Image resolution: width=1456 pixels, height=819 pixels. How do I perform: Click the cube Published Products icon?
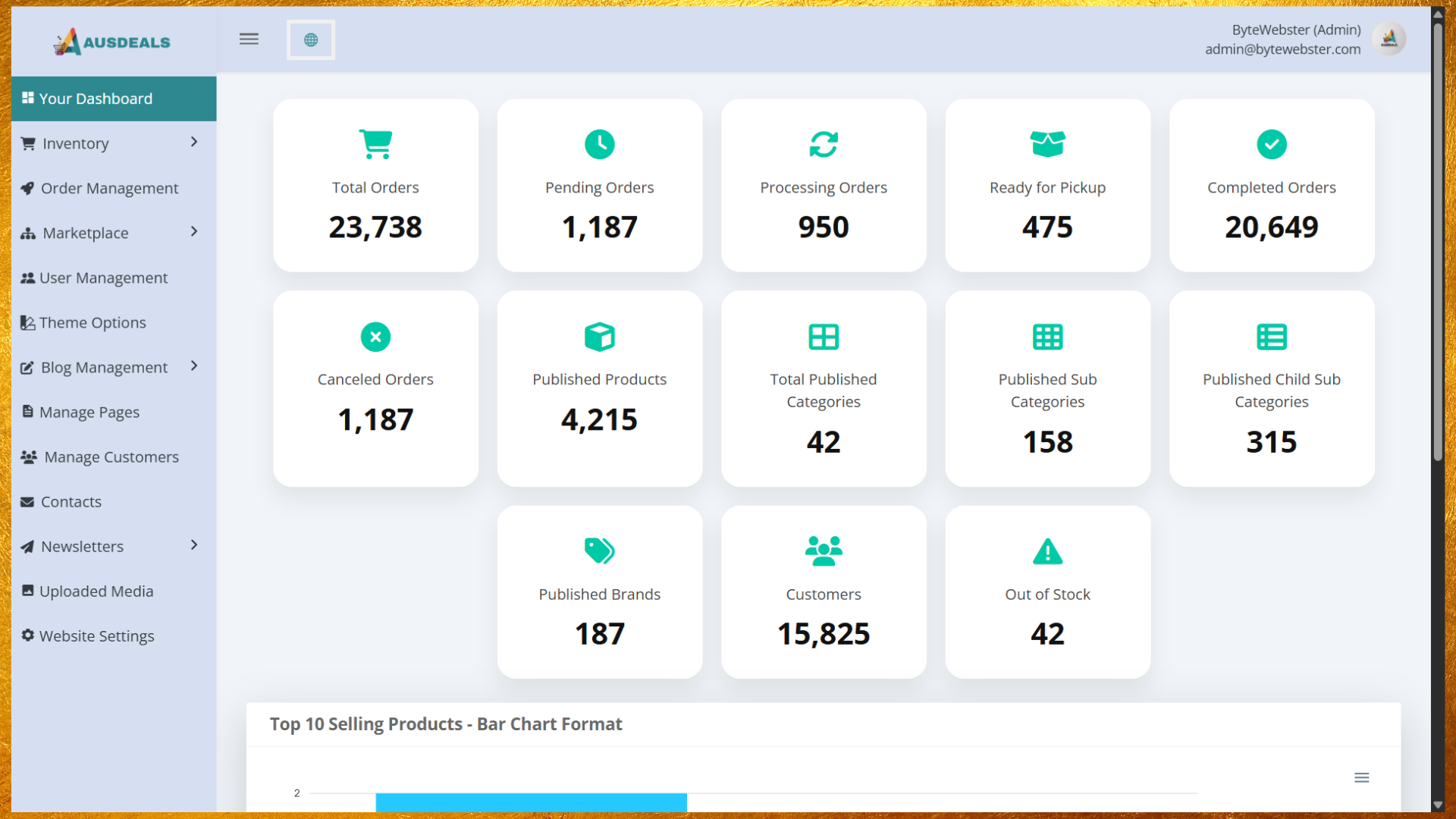tap(599, 337)
